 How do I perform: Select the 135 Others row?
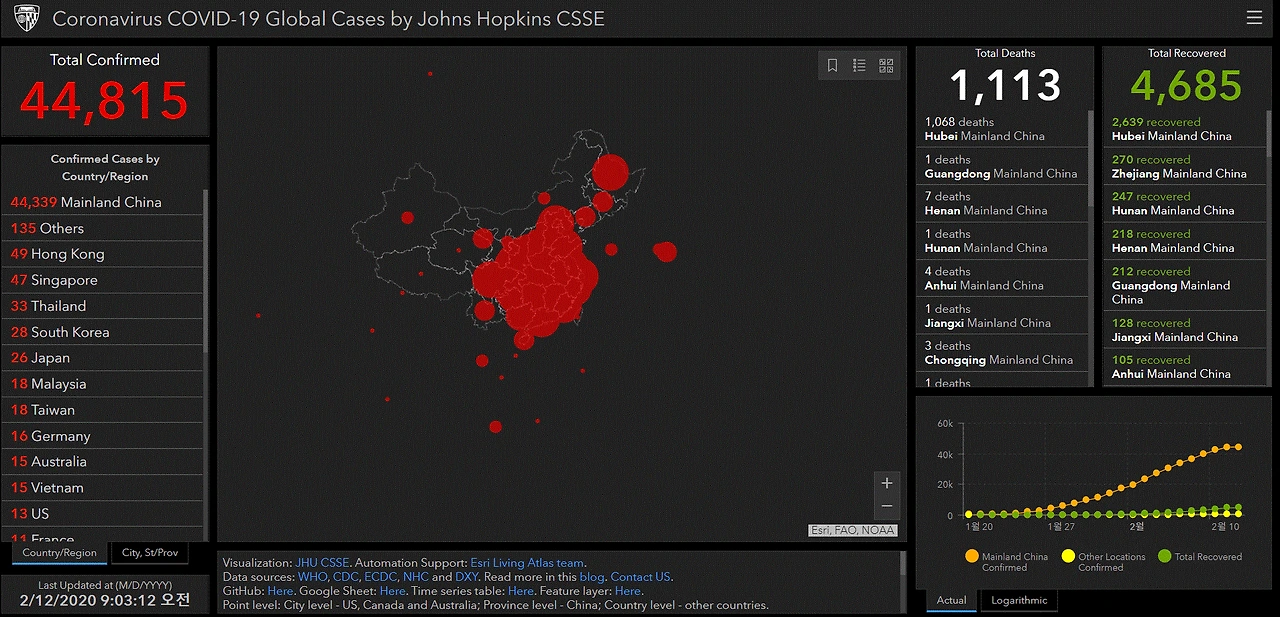pyautogui.click(x=103, y=228)
